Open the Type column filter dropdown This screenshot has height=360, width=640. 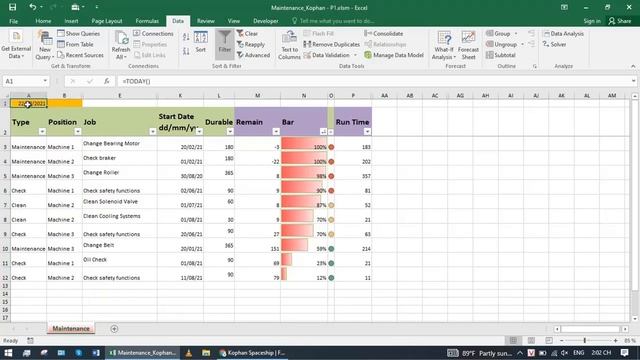(42, 131)
